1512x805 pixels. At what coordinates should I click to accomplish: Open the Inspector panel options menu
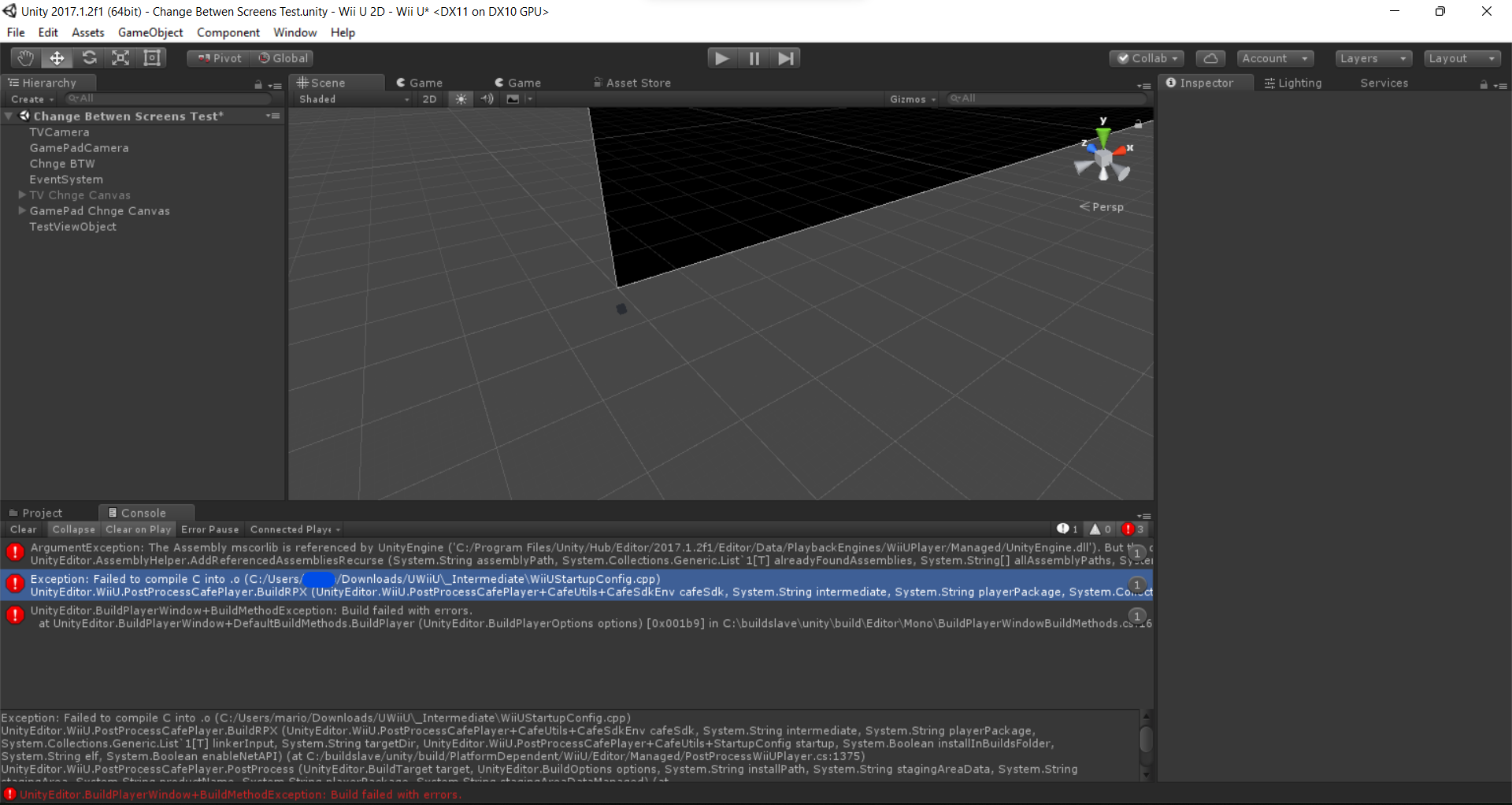pyautogui.click(x=1500, y=85)
